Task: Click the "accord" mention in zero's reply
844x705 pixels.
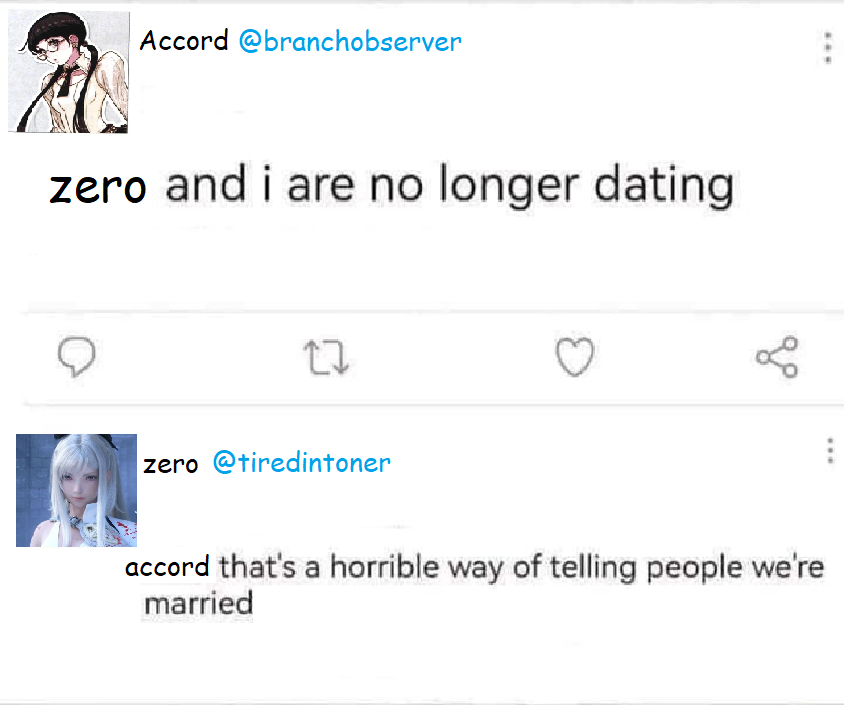Action: coord(167,568)
